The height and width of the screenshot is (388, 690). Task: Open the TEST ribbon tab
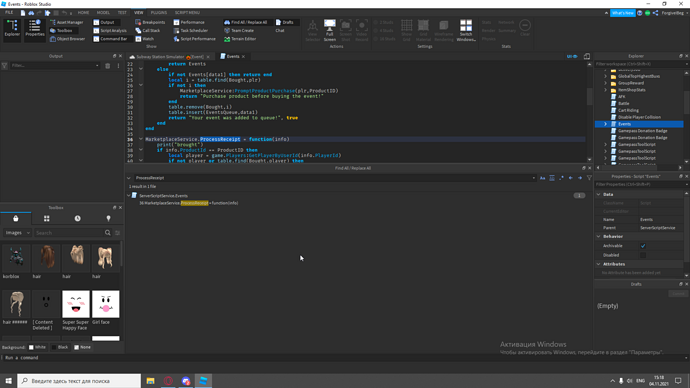pyautogui.click(x=122, y=12)
